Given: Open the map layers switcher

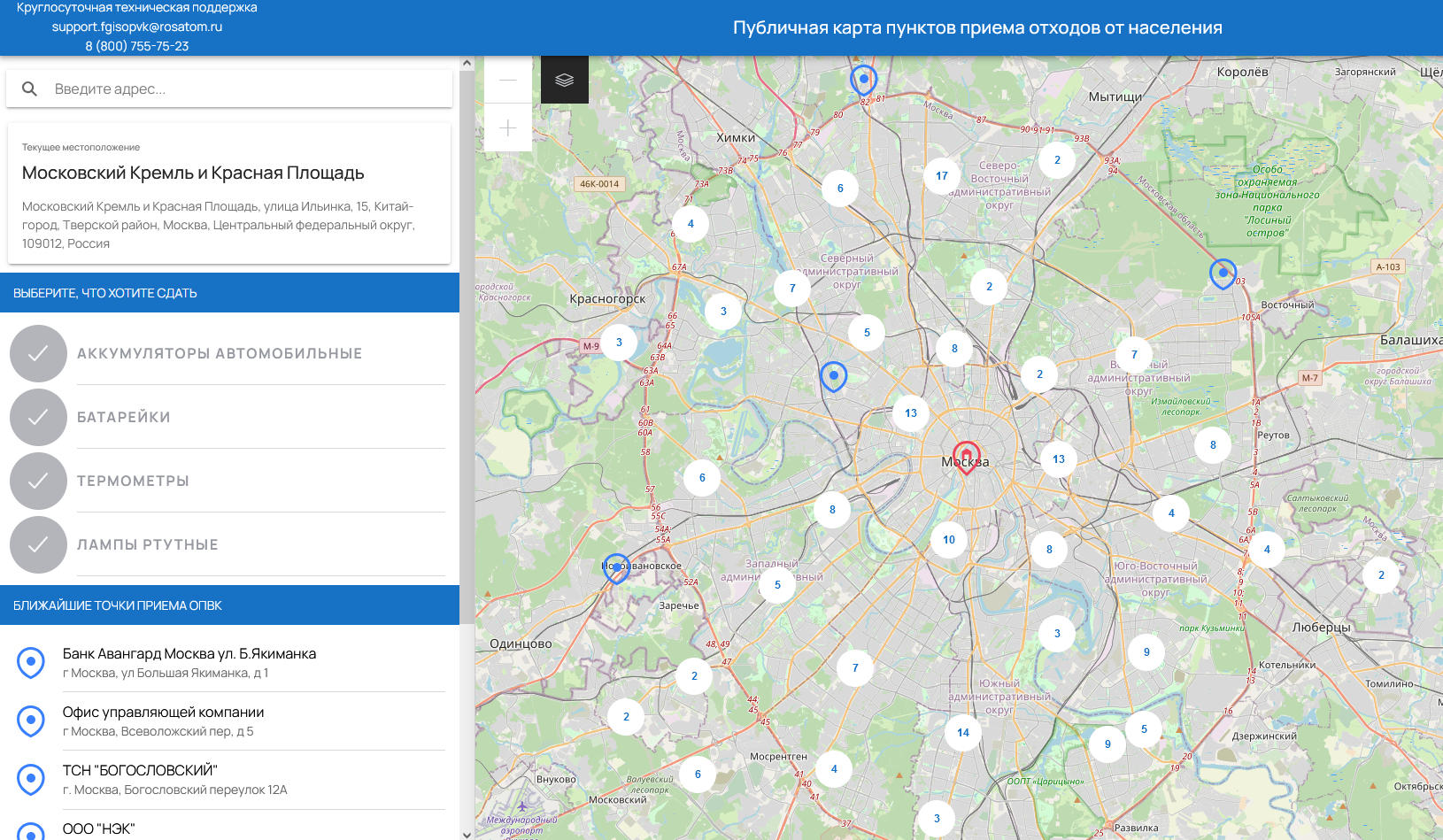Looking at the screenshot, I should (x=564, y=80).
